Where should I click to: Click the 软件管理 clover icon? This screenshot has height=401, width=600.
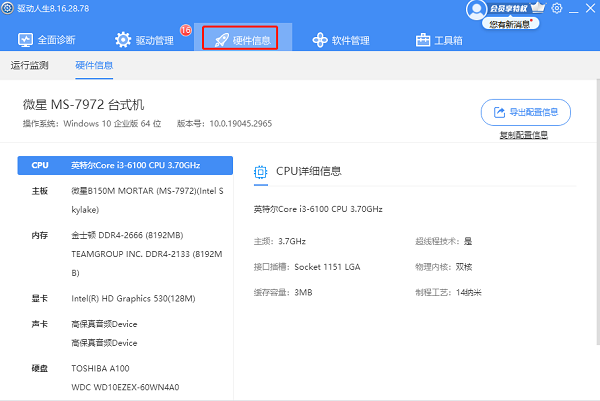[320, 40]
